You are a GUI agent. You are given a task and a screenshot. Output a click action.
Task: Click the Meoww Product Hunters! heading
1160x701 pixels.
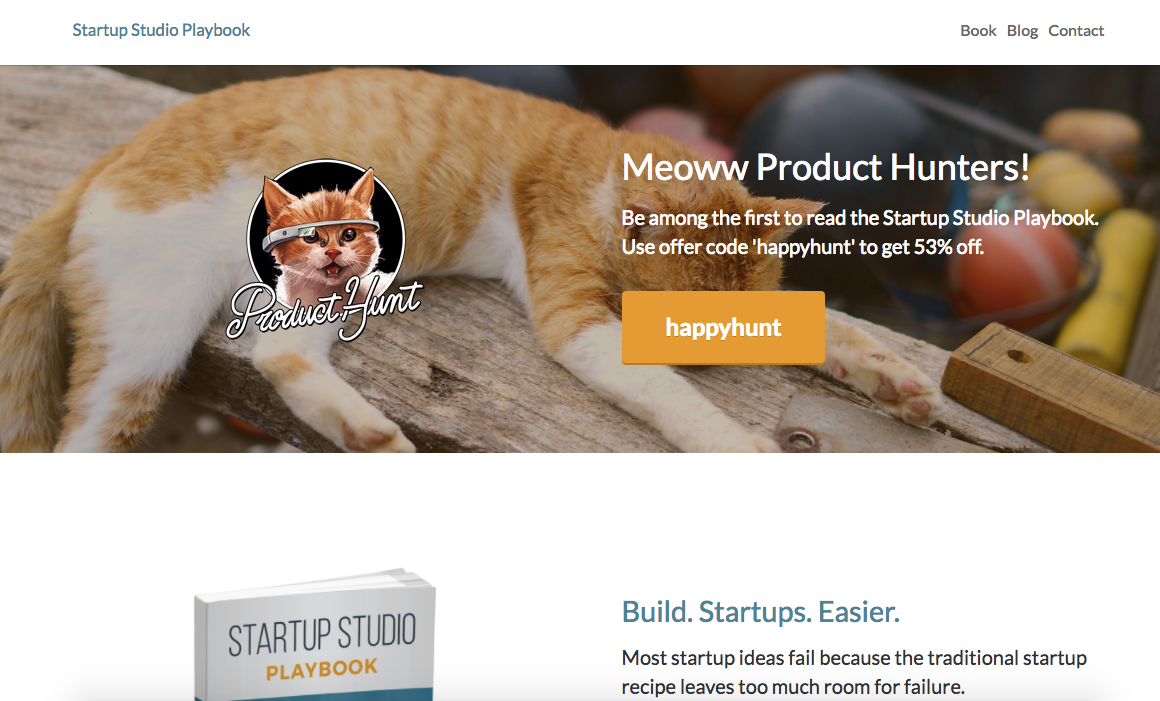pos(825,167)
